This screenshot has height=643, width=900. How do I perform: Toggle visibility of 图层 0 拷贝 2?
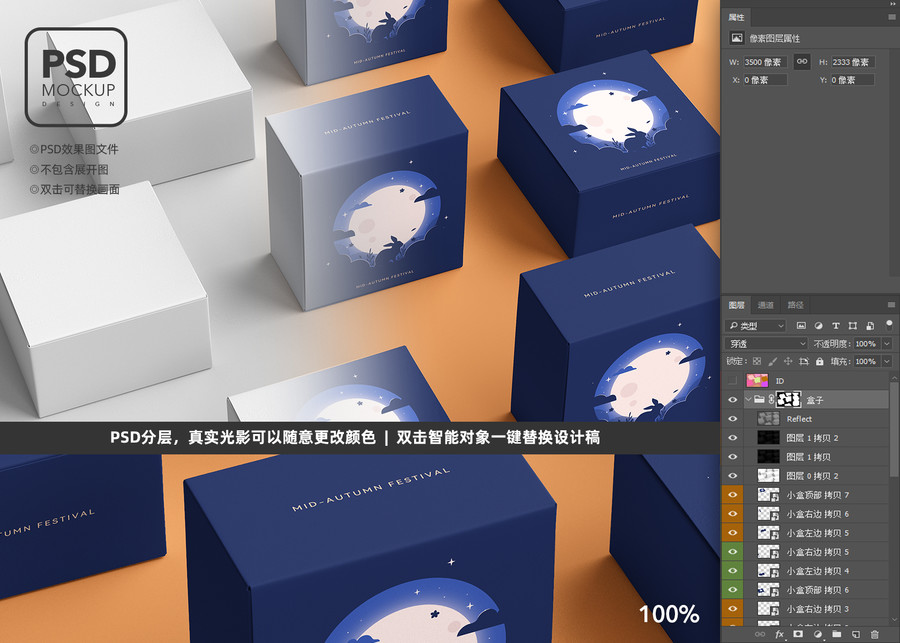(732, 475)
